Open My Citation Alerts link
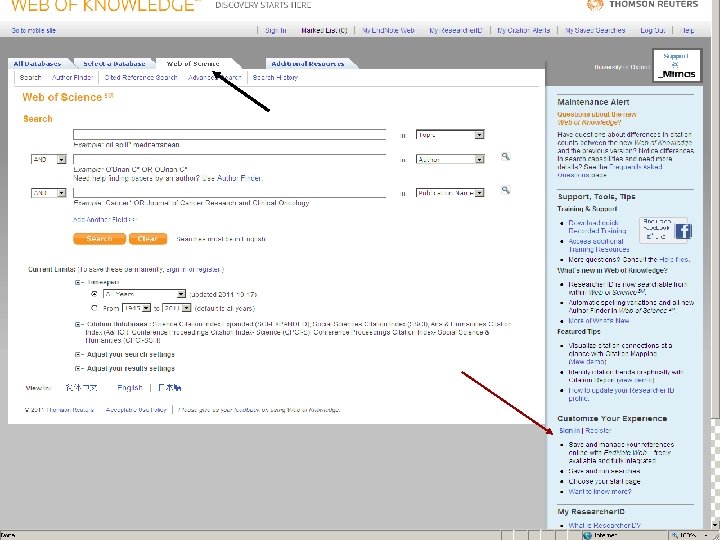Viewport: 720px width, 540px height. (x=523, y=30)
